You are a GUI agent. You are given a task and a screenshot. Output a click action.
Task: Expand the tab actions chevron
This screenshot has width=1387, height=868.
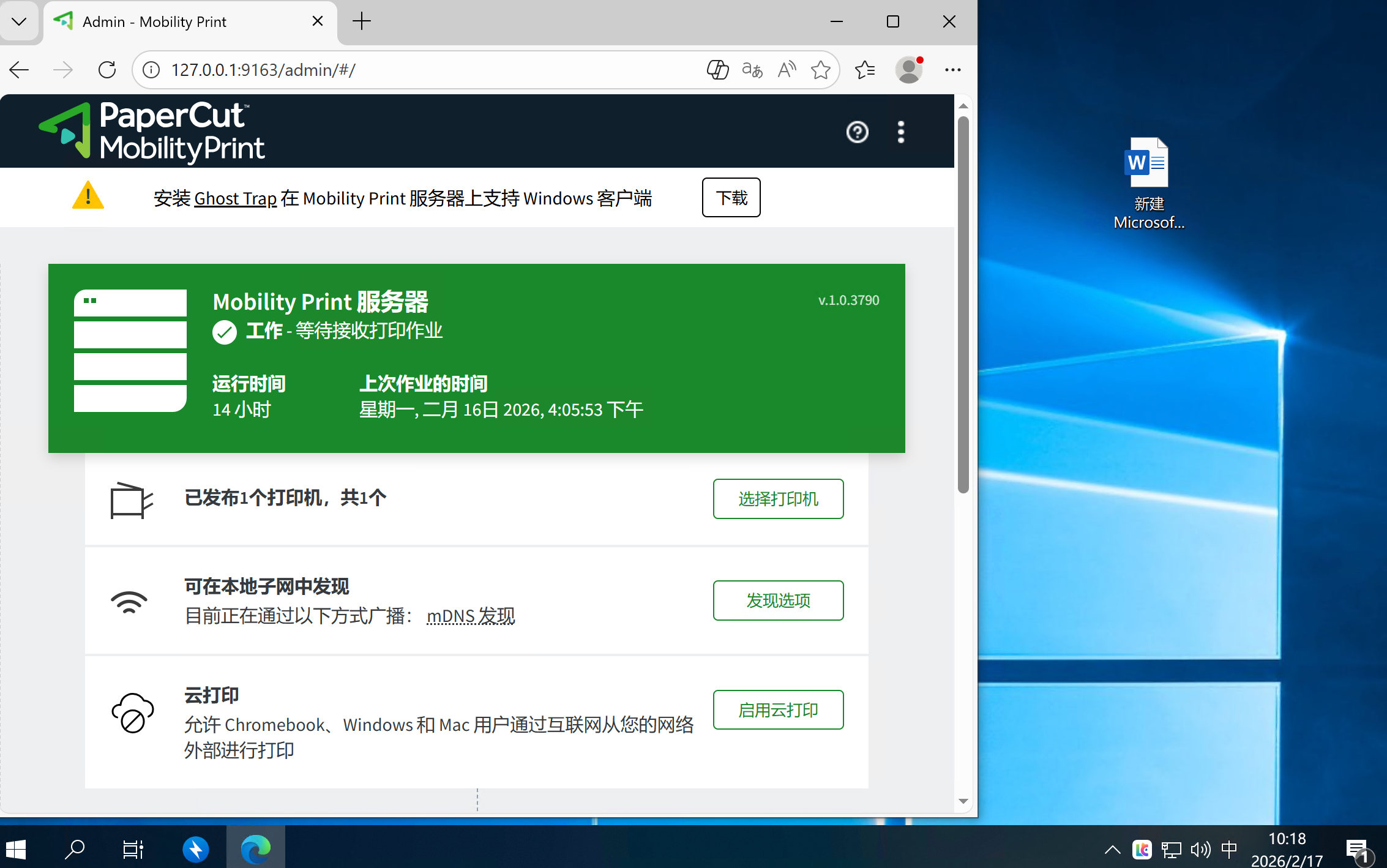tap(19, 22)
